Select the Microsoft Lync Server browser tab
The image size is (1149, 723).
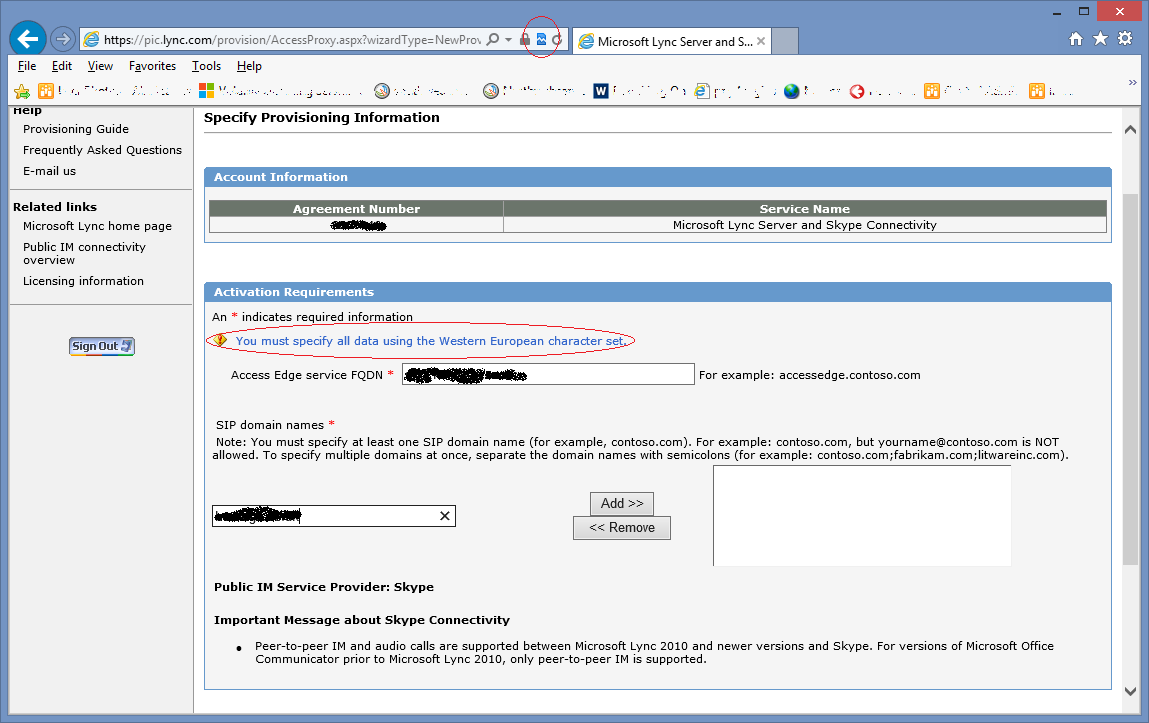pos(673,42)
